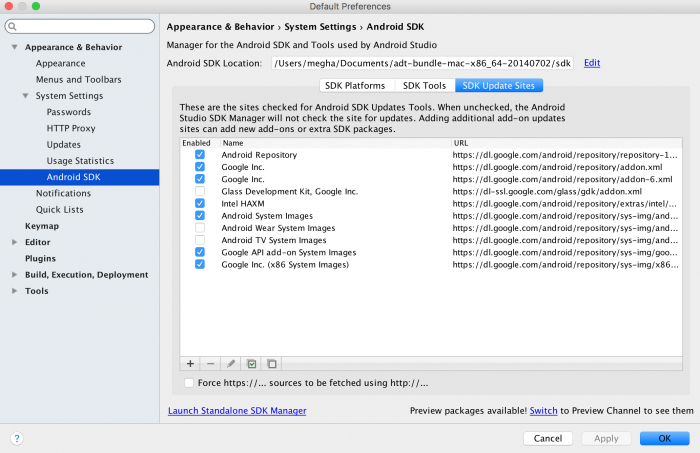Click the select all sites icon
Image resolution: width=700 pixels, height=453 pixels.
[251, 364]
